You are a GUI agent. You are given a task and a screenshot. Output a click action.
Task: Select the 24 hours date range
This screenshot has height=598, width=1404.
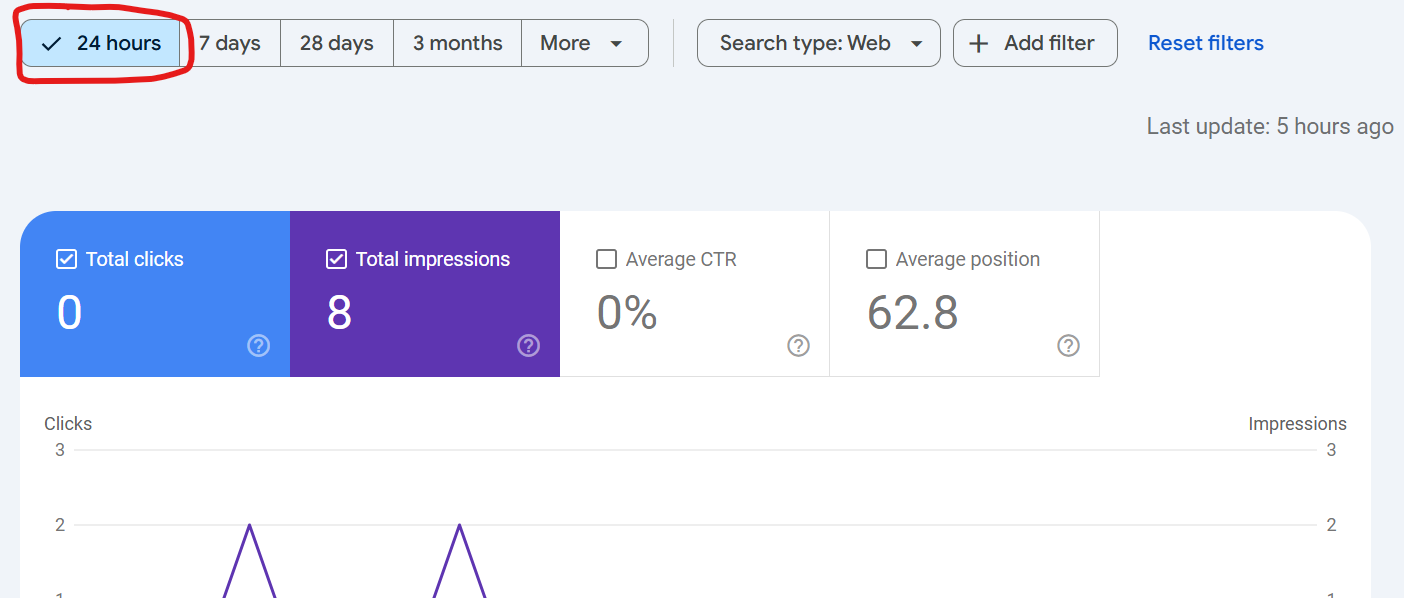click(x=101, y=43)
